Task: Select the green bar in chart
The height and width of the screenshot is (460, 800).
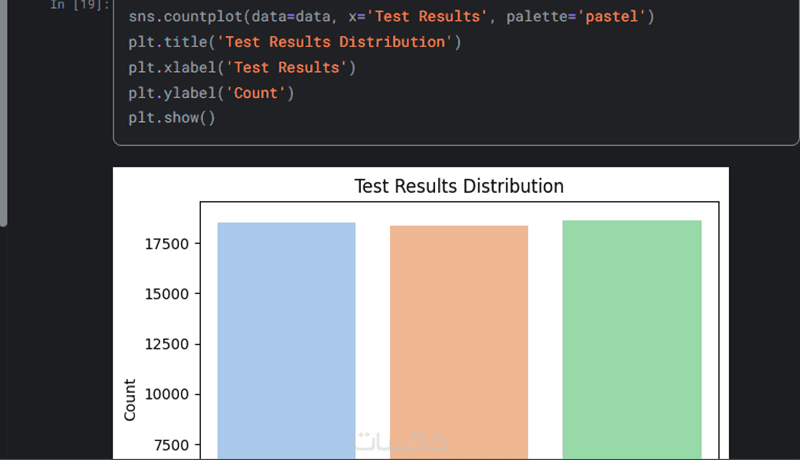Action: [x=632, y=339]
